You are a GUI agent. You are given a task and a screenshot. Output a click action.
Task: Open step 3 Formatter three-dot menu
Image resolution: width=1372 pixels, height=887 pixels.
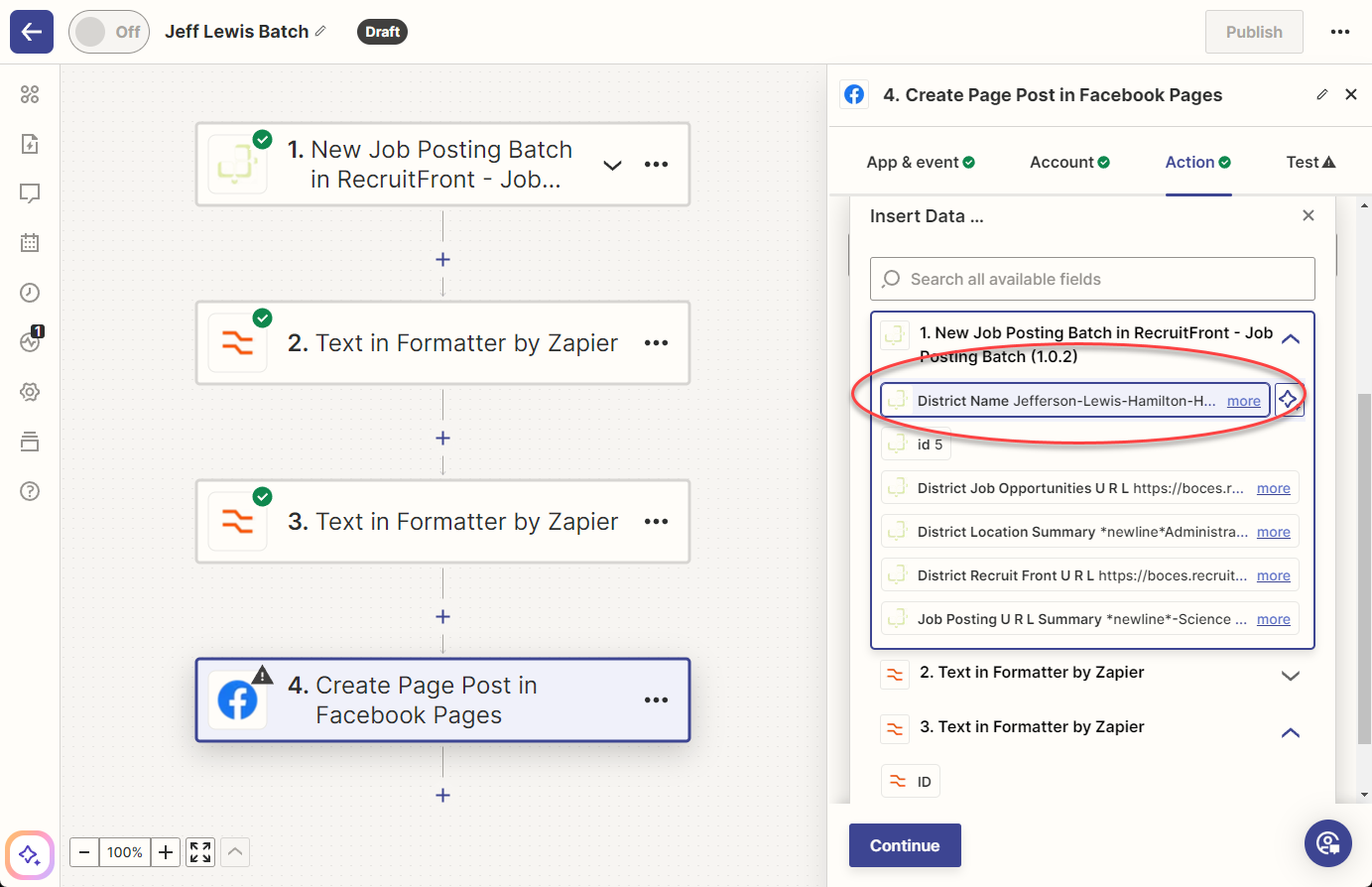pyautogui.click(x=656, y=522)
